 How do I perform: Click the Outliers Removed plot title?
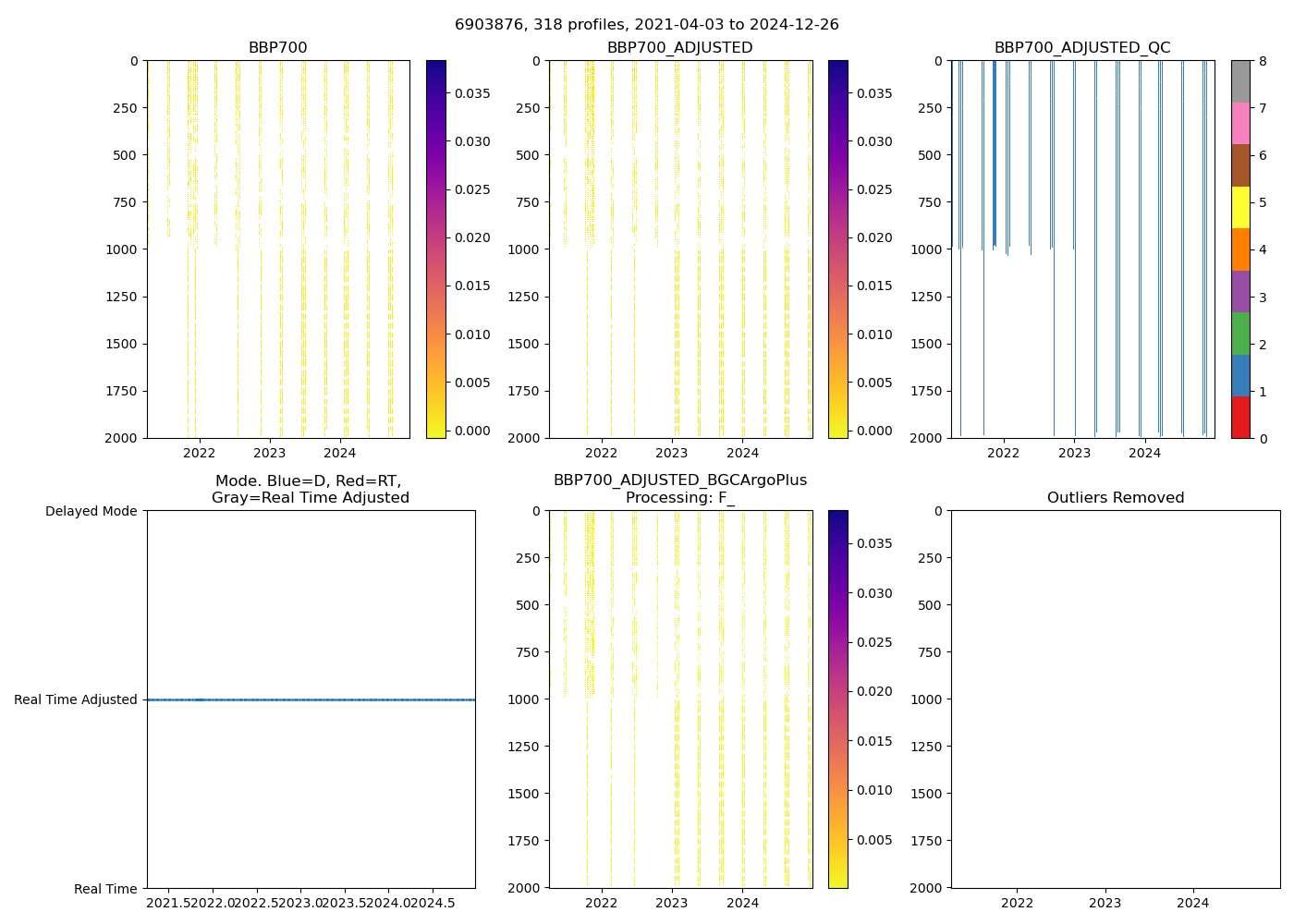tap(1115, 498)
